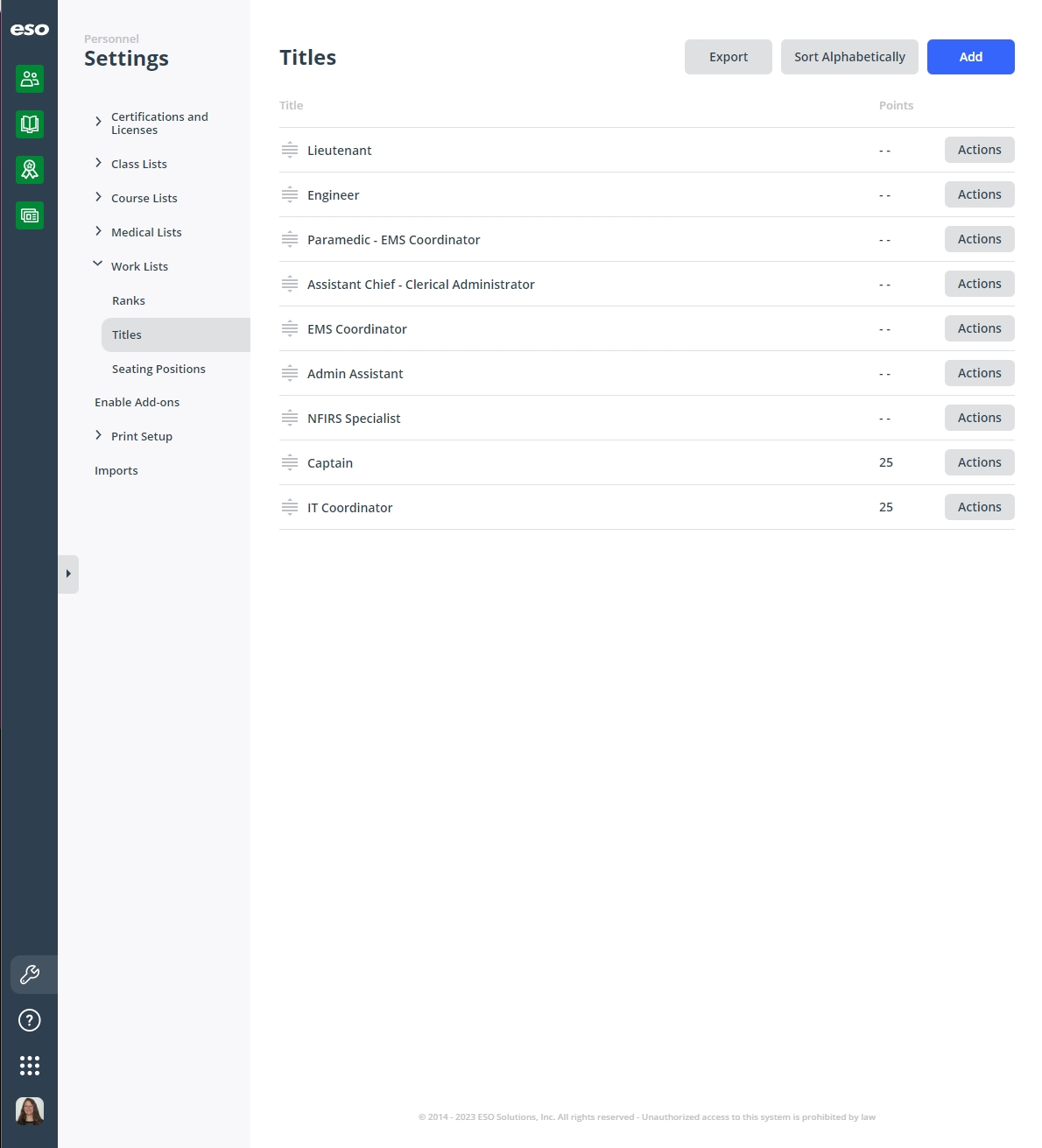
Task: Open the open-book module icon
Action: 30,124
